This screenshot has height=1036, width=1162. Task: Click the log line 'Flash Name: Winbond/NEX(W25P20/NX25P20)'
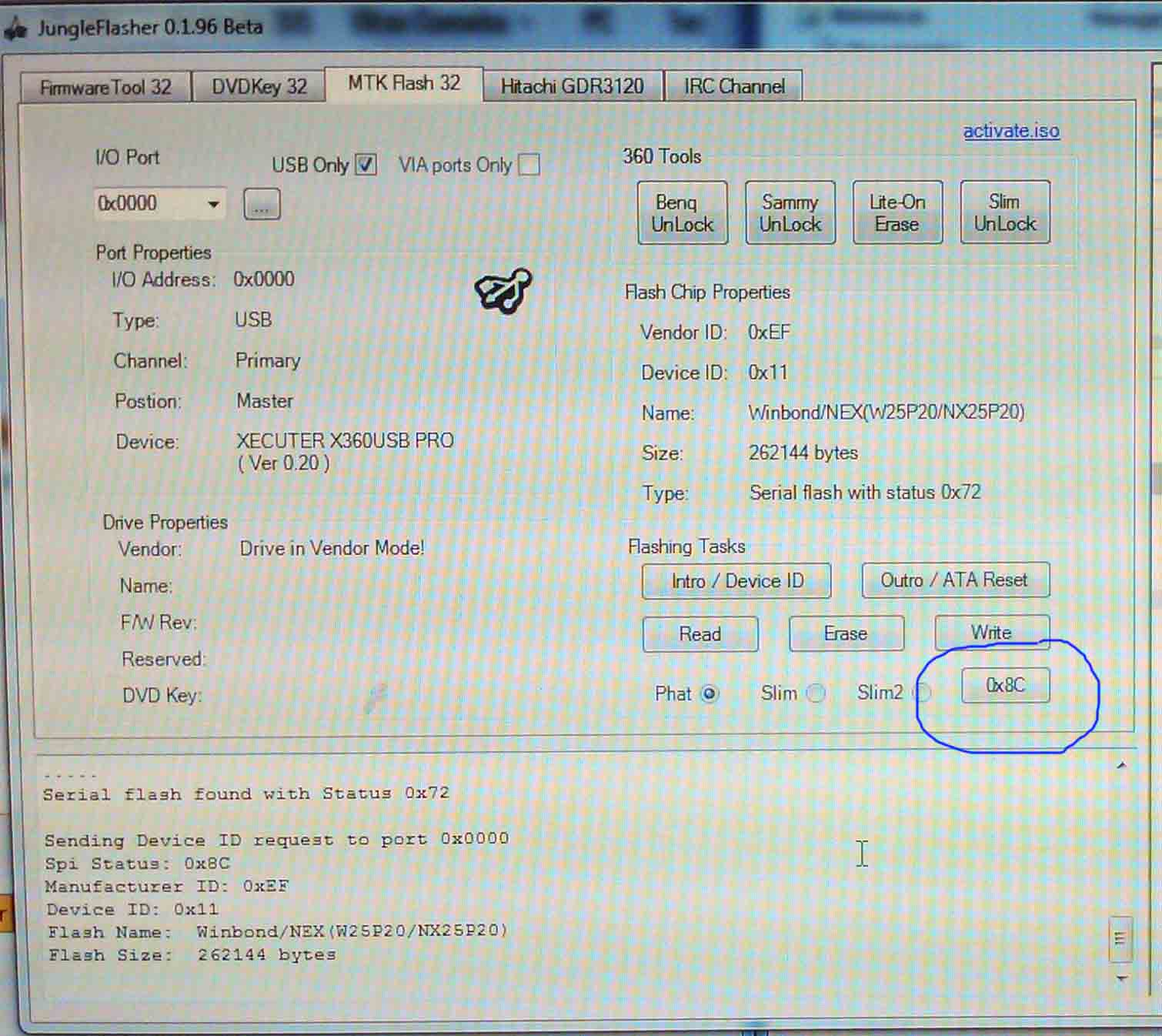(278, 931)
